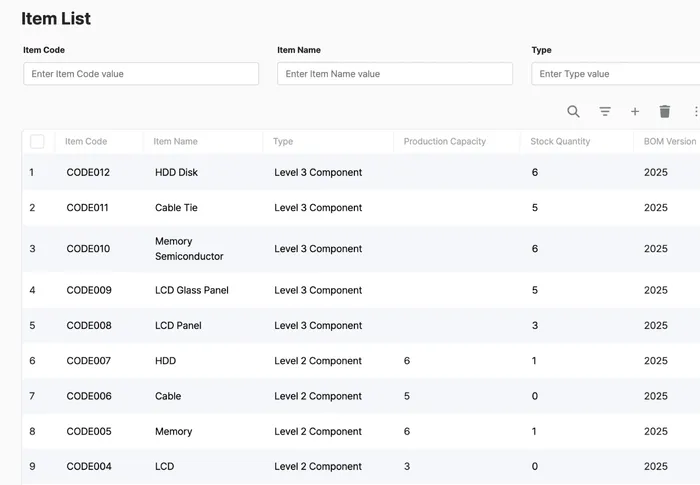Click row number 1 of the table

pos(32,172)
